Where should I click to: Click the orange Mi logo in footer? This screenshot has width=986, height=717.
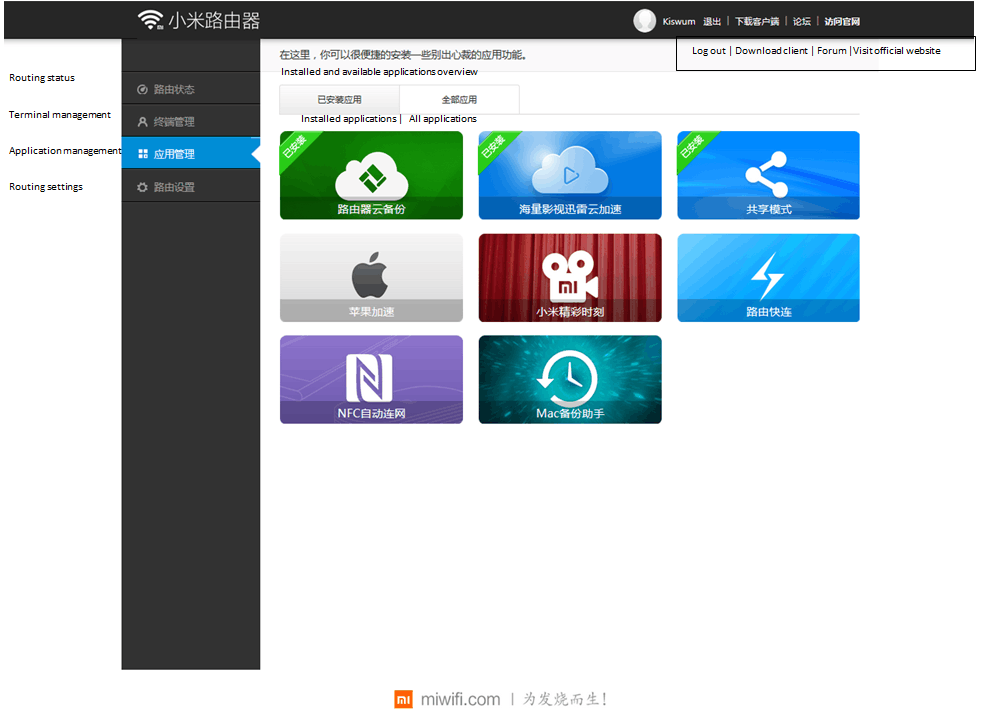tap(404, 699)
